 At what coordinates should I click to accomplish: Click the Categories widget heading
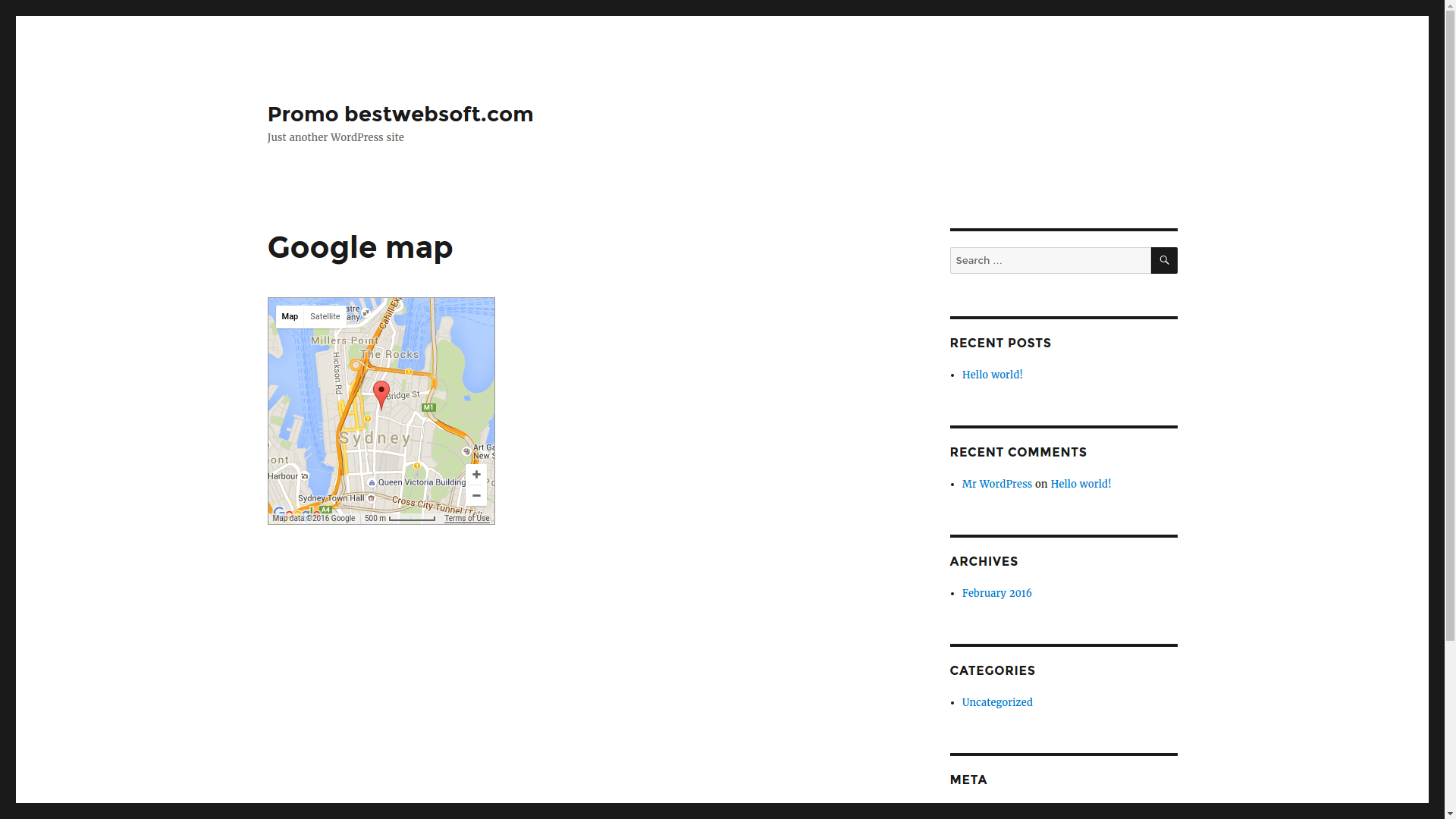pyautogui.click(x=992, y=671)
